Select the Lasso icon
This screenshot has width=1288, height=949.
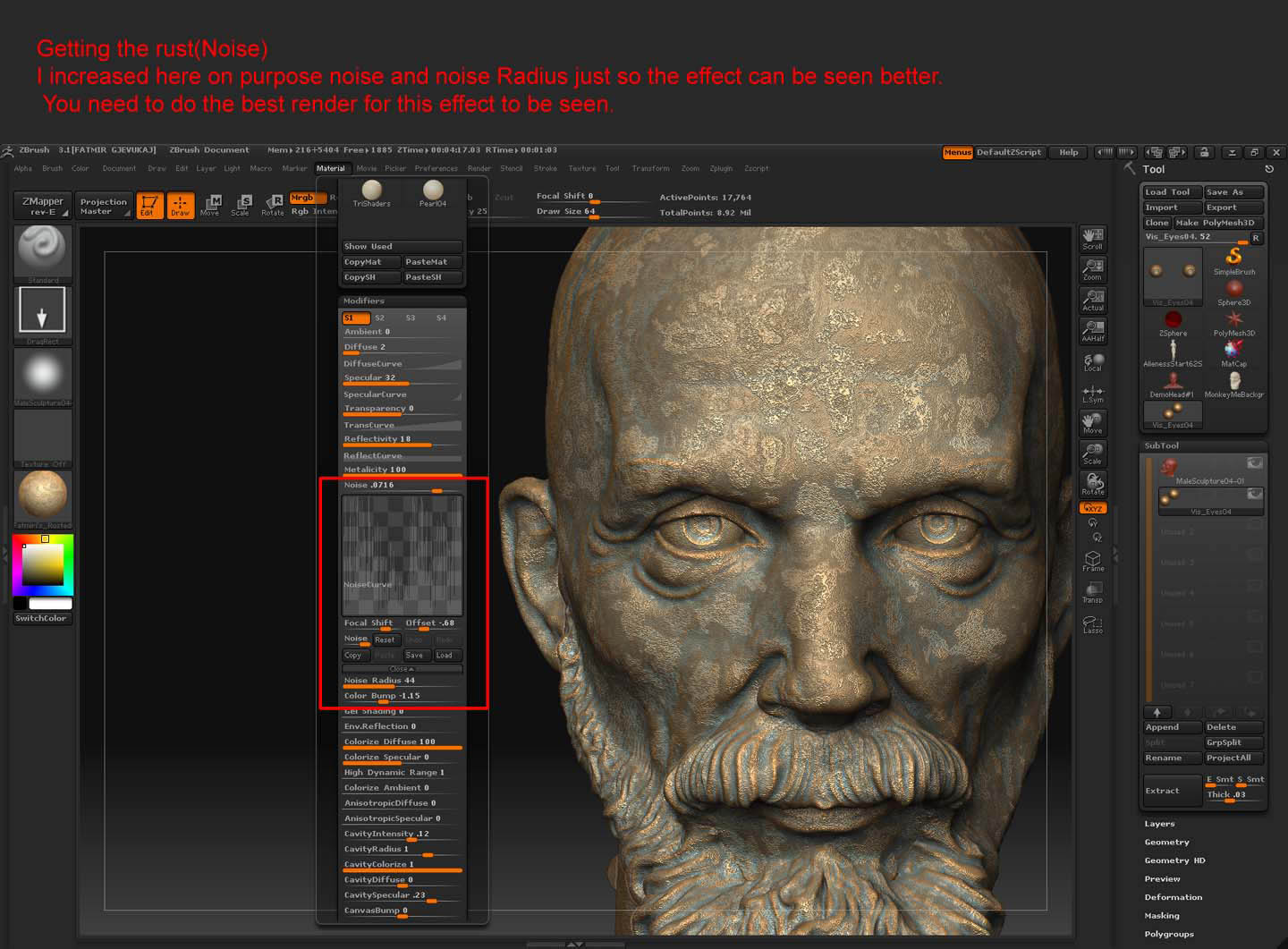point(1093,623)
